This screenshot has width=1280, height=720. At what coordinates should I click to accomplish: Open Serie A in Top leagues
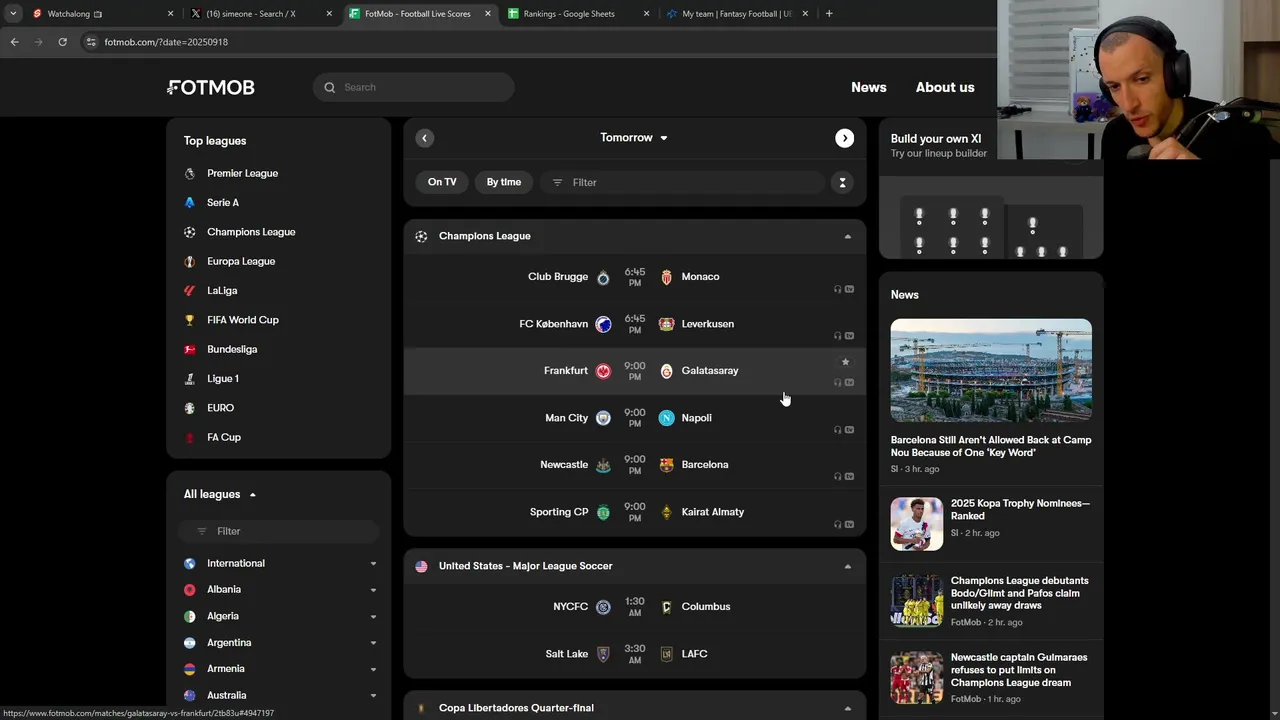[223, 202]
